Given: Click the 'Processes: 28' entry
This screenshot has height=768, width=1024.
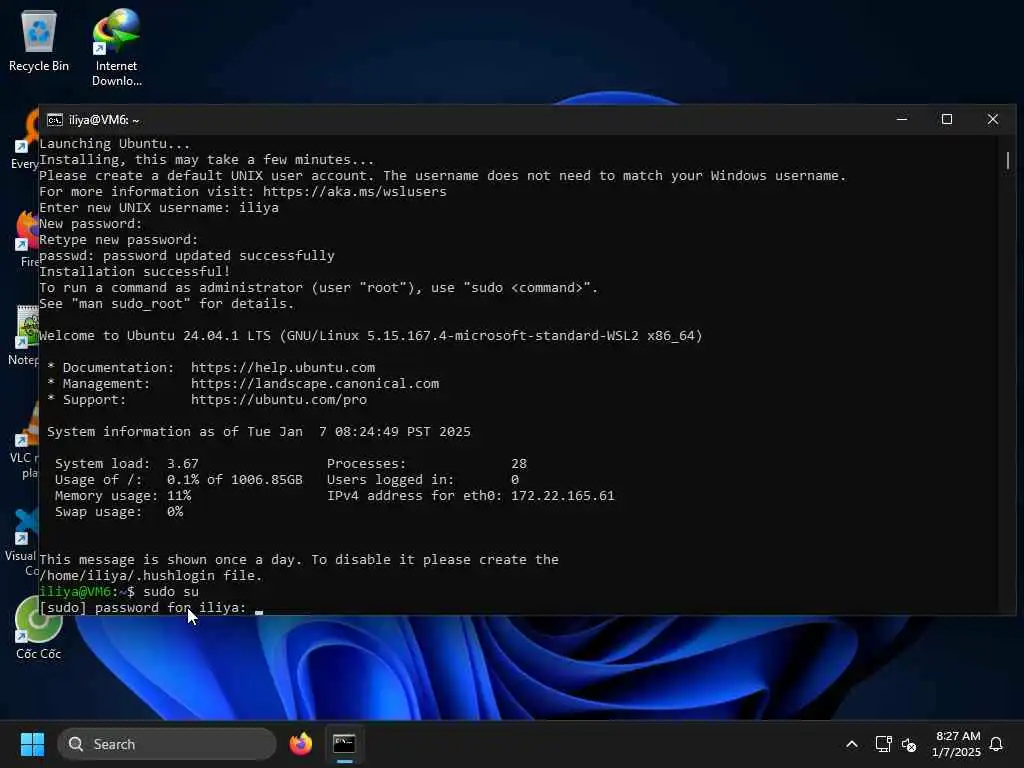Looking at the screenshot, I should click(x=426, y=464).
